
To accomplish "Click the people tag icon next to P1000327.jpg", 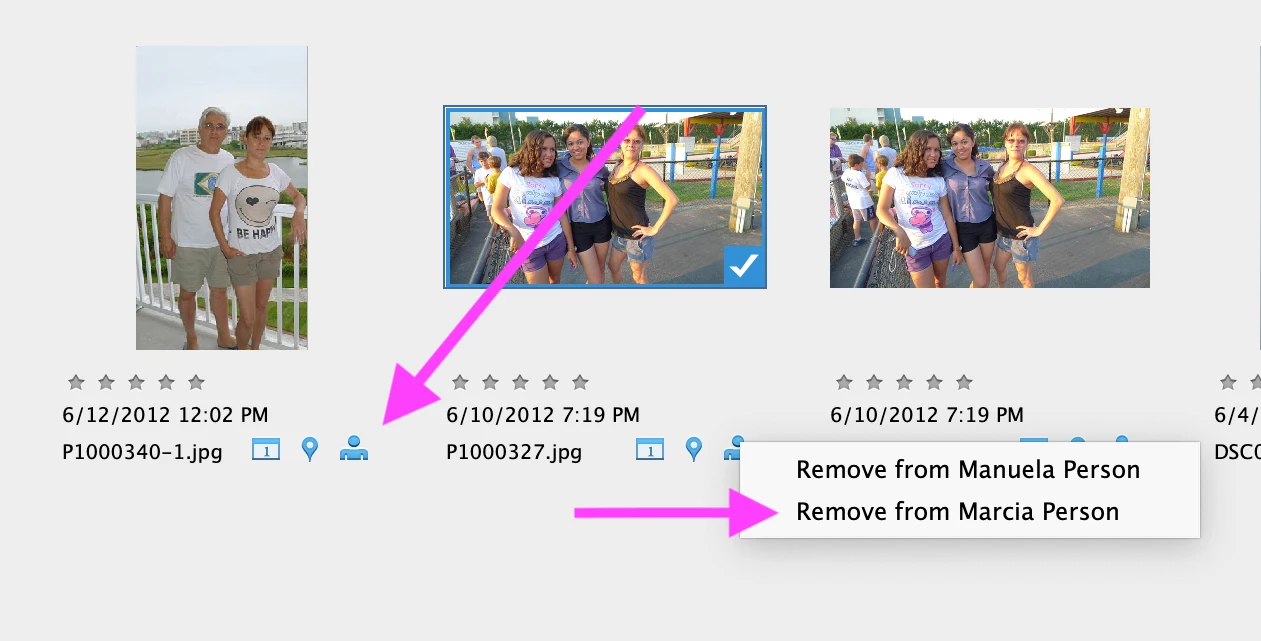I will [733, 447].
